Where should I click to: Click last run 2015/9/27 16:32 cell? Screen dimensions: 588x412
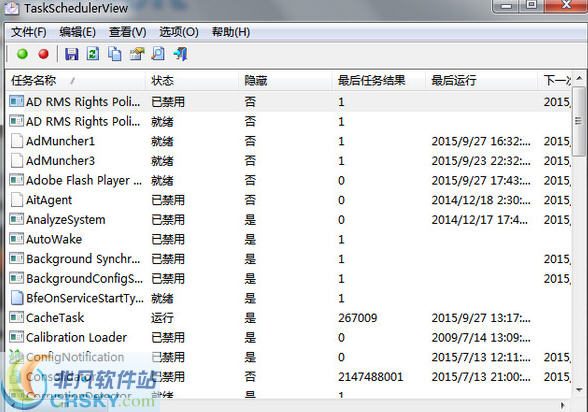[x=481, y=141]
